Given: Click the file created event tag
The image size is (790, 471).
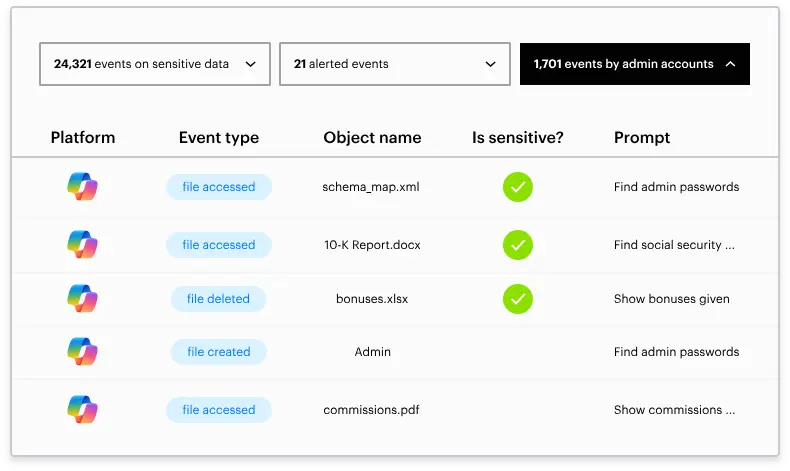Looking at the screenshot, I should 218,352.
